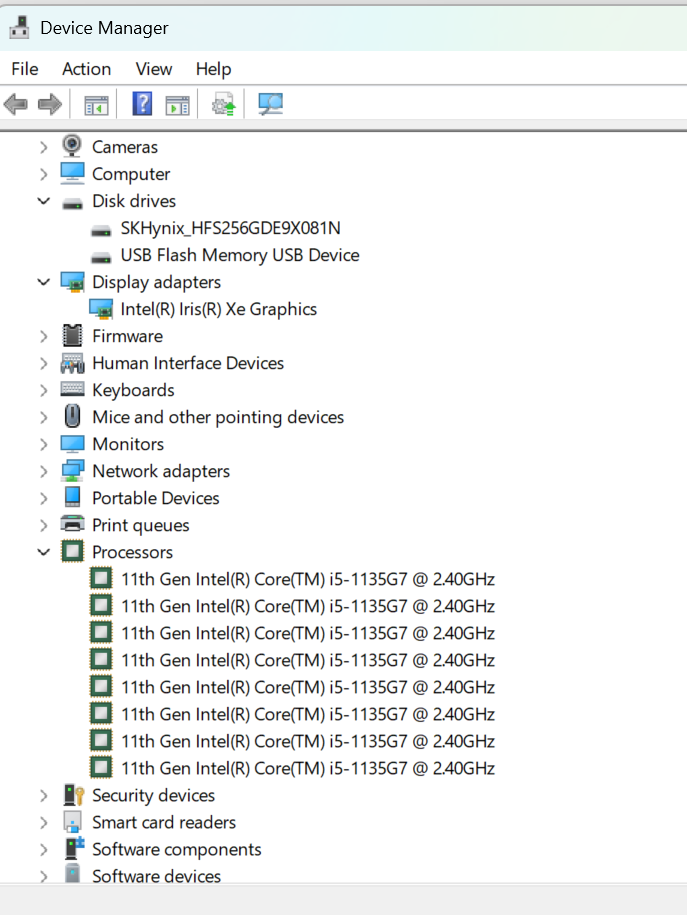Open the View menu
Image resolution: width=687 pixels, height=915 pixels.
click(x=154, y=69)
